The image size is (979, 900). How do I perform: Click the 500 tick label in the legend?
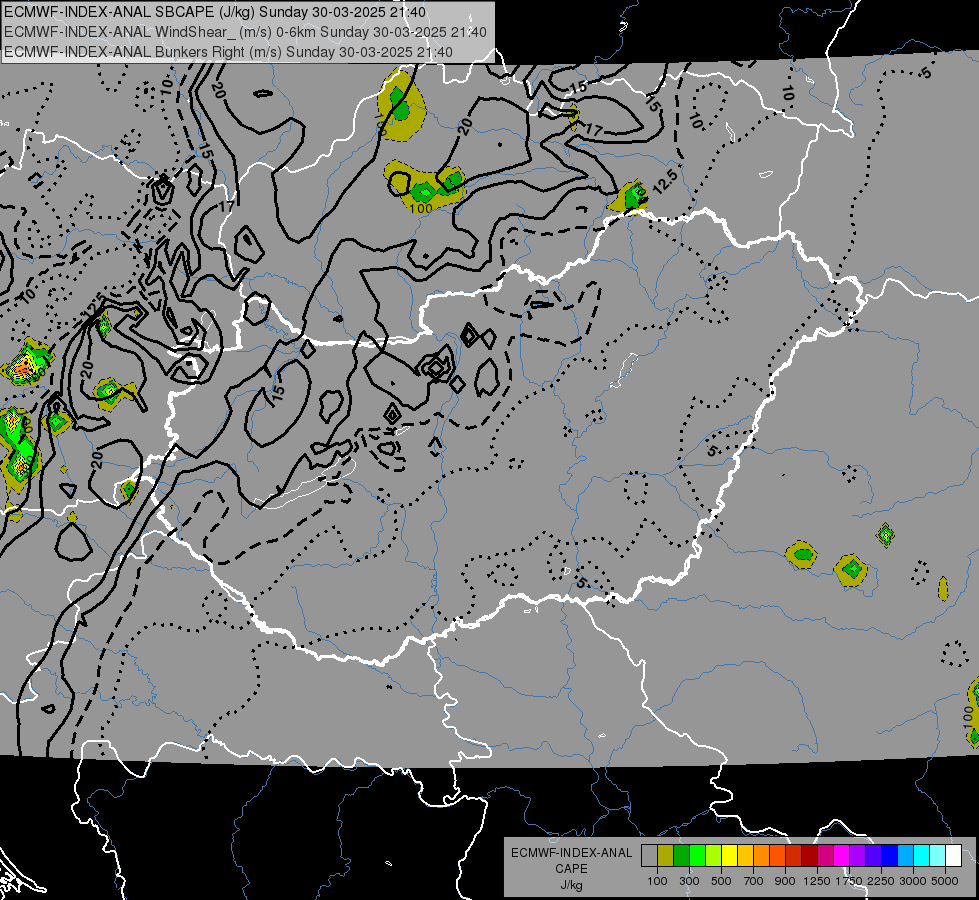(721, 881)
